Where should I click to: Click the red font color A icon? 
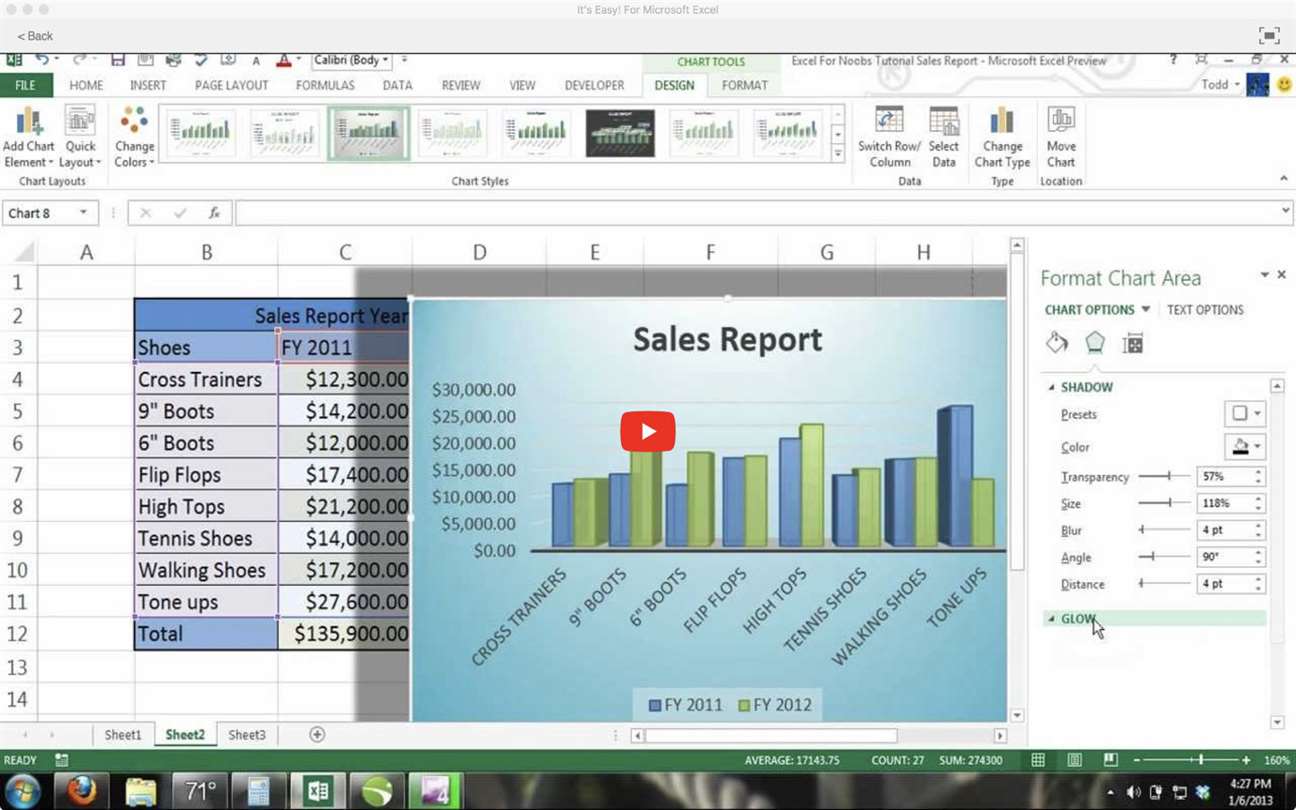coord(283,60)
